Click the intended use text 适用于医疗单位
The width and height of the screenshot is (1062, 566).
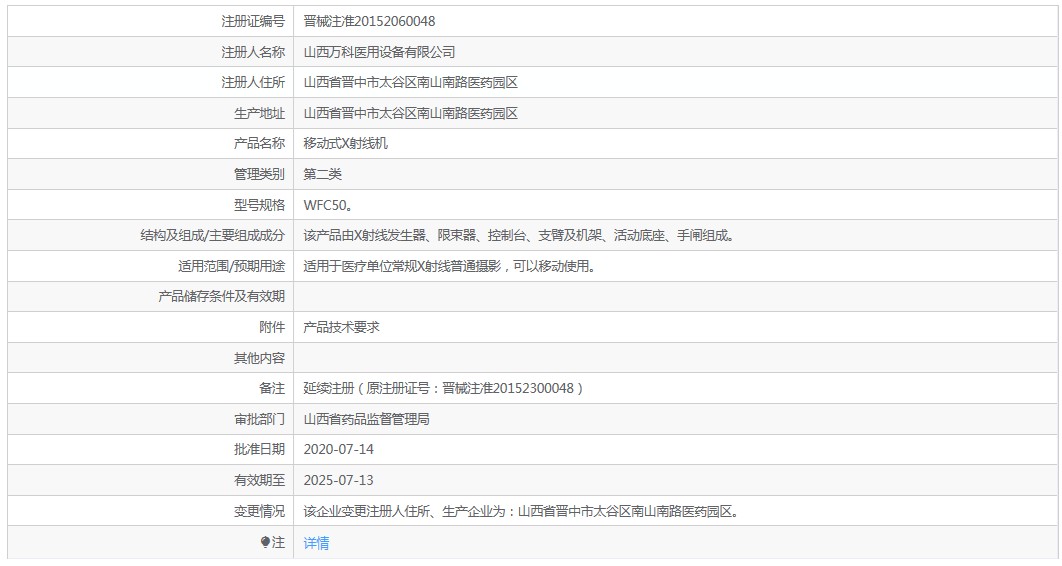pos(450,266)
